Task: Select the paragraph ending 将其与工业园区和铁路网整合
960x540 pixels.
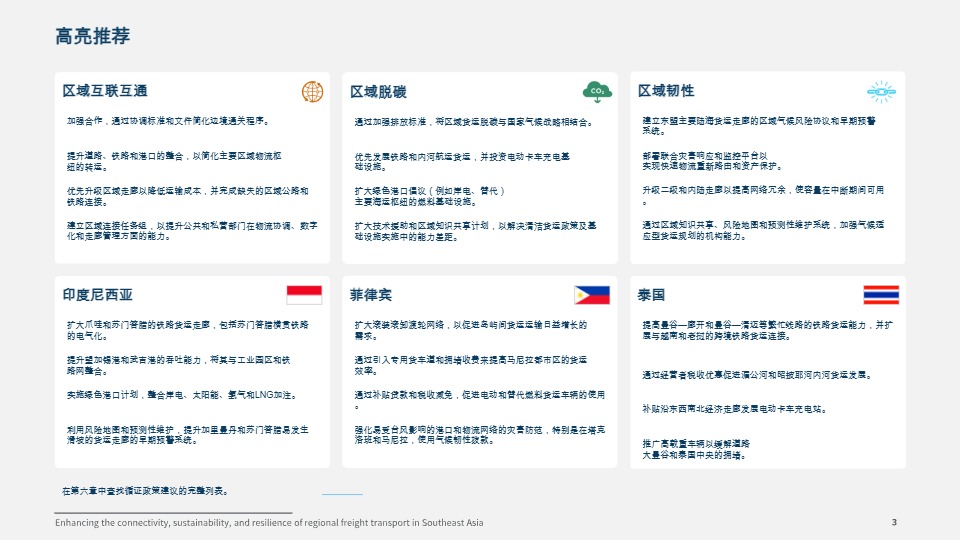Action: pyautogui.click(x=178, y=366)
